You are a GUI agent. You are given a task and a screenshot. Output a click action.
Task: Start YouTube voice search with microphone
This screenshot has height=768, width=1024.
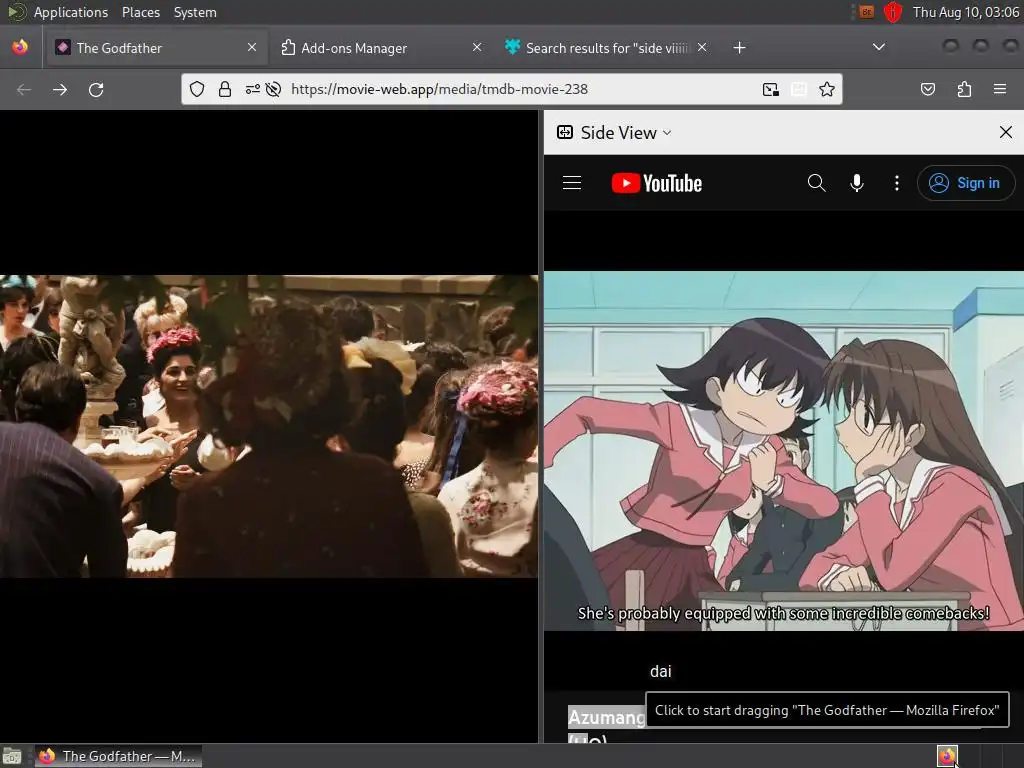tap(857, 183)
